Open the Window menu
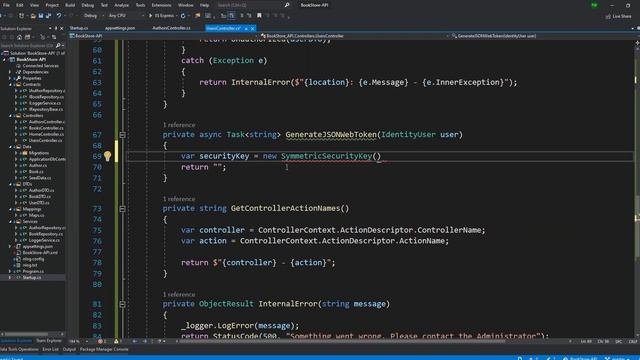Image resolution: width=640 pixels, height=360 pixels. click(186, 5)
